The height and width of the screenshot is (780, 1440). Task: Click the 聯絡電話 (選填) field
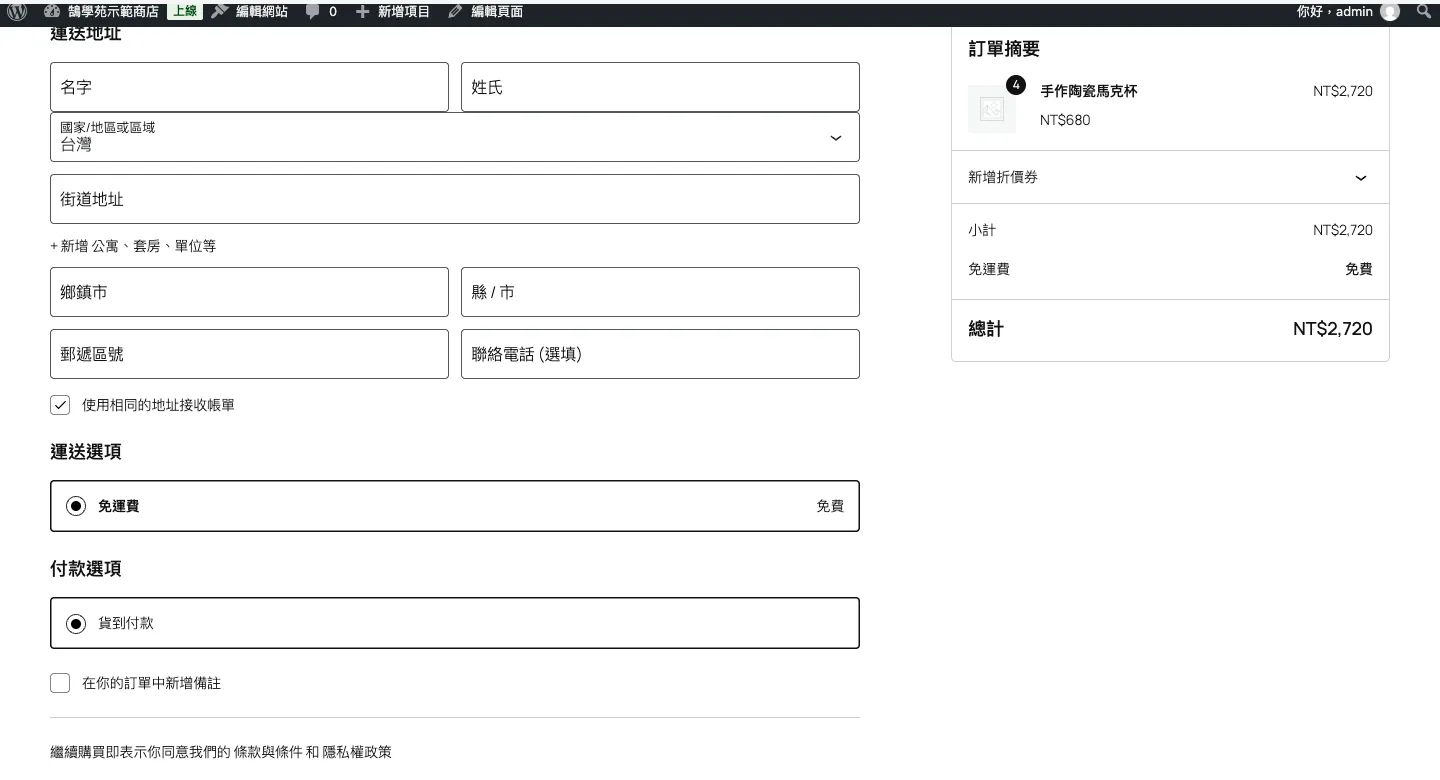660,354
